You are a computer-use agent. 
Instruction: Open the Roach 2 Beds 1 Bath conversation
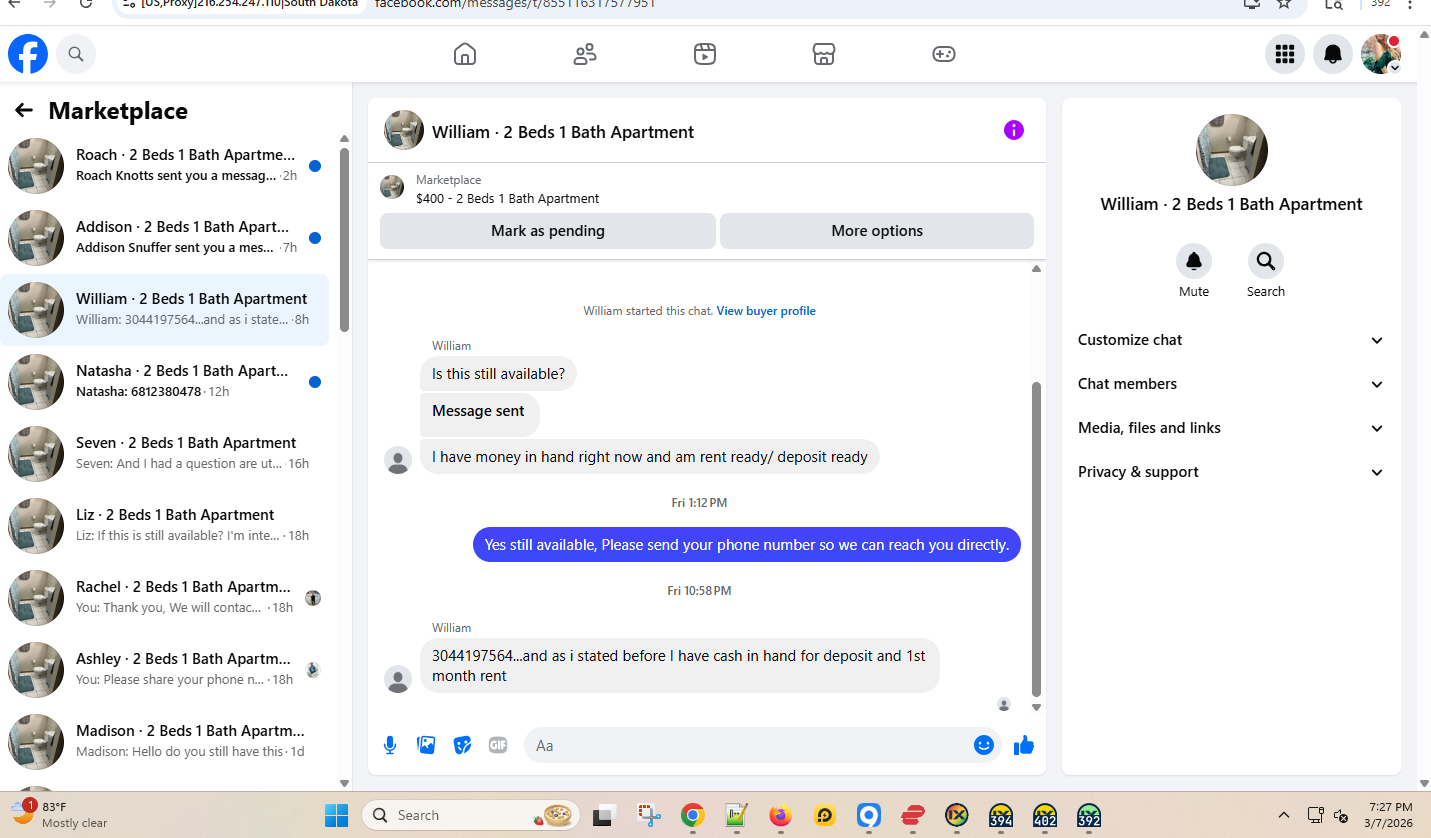(165, 166)
